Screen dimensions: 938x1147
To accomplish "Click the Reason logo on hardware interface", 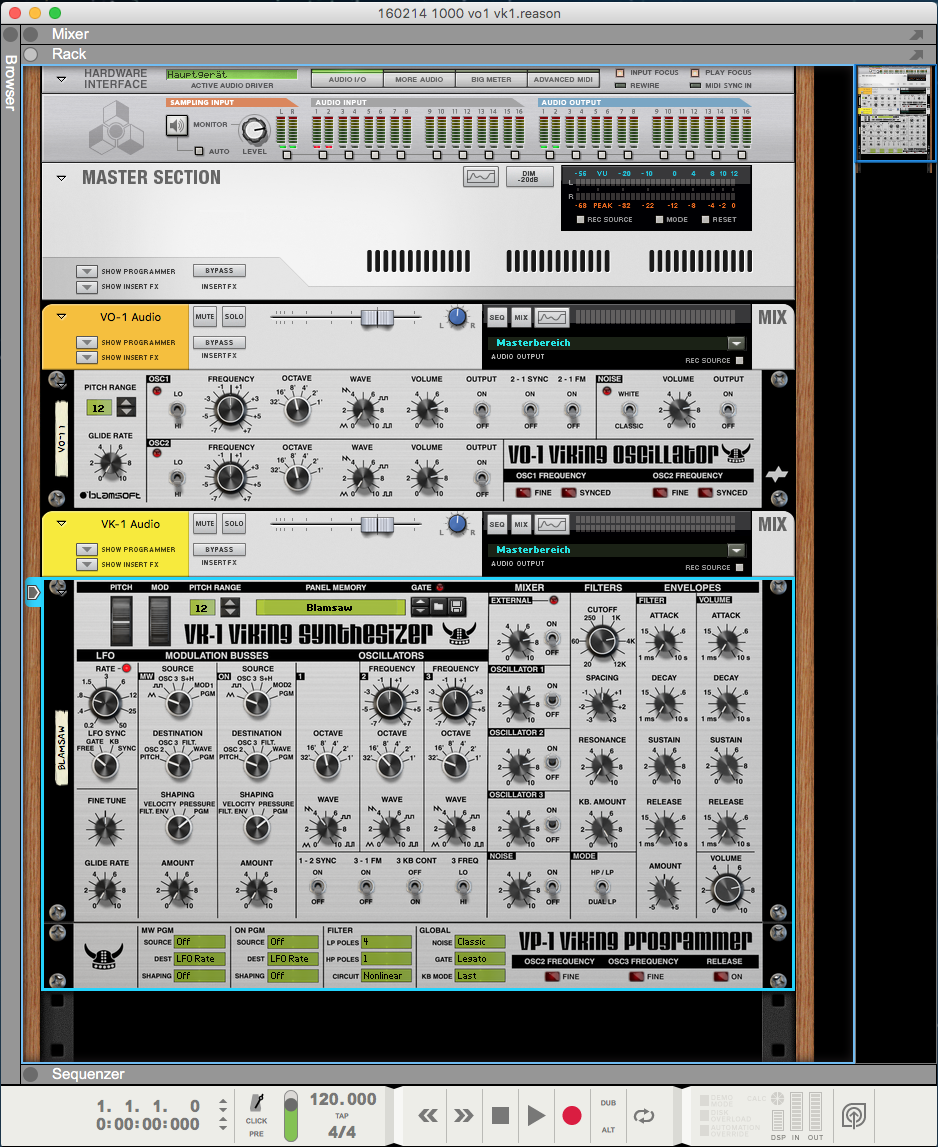I will [116, 128].
